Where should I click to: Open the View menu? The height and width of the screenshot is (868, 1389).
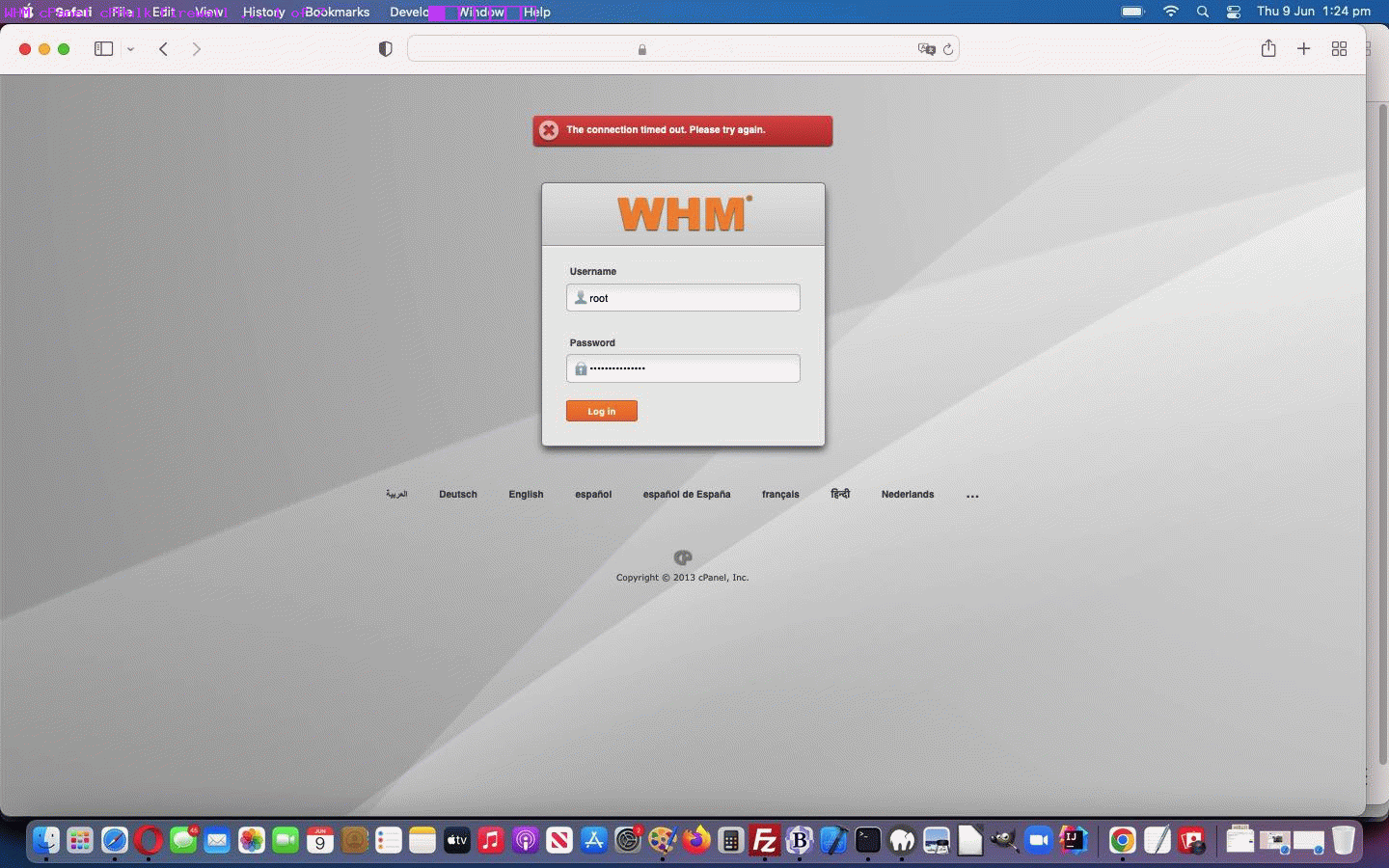pos(208,12)
